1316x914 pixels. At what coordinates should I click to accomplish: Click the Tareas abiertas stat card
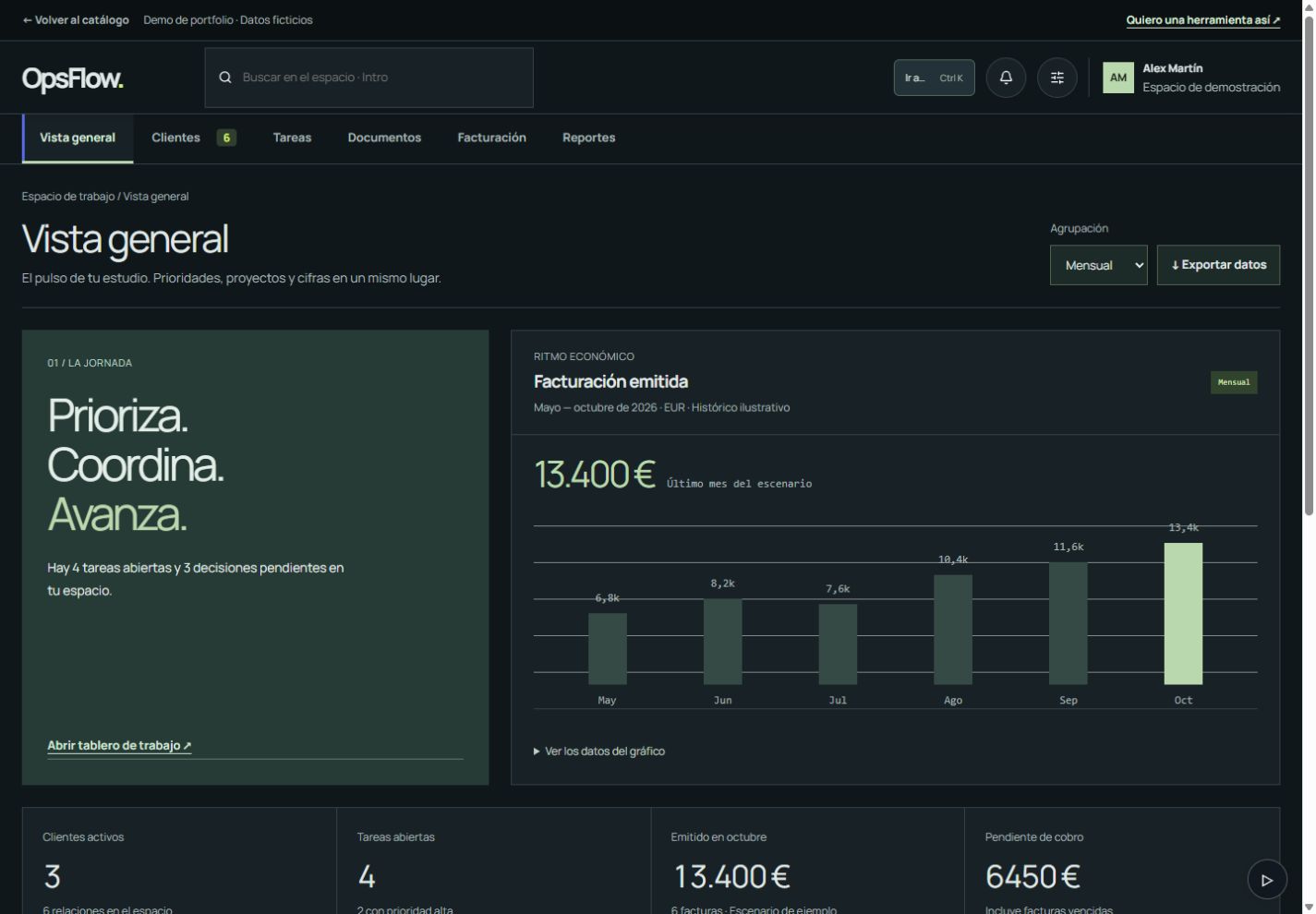494,861
